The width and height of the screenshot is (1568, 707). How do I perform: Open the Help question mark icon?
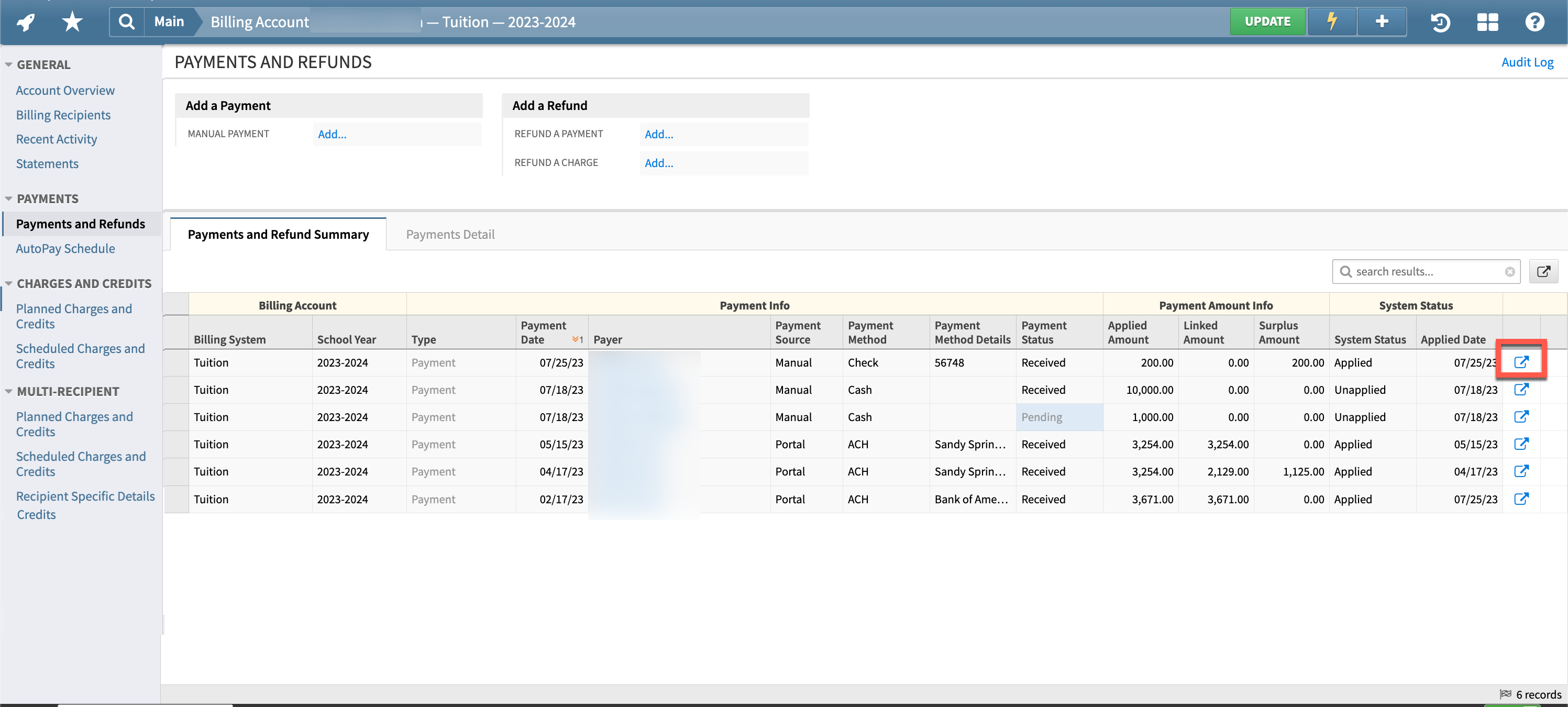click(x=1534, y=21)
